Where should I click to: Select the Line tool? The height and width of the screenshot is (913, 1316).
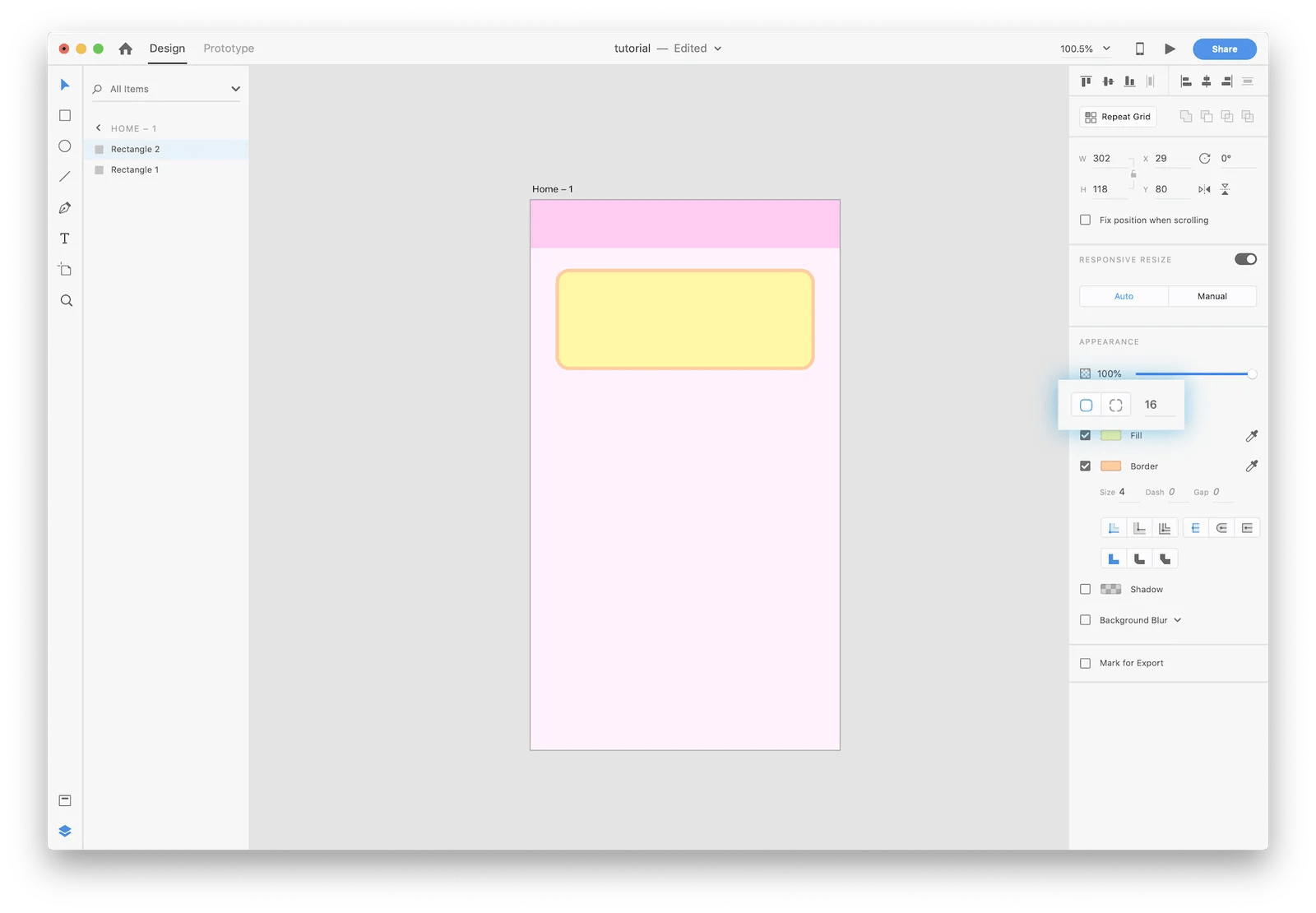[x=65, y=177]
